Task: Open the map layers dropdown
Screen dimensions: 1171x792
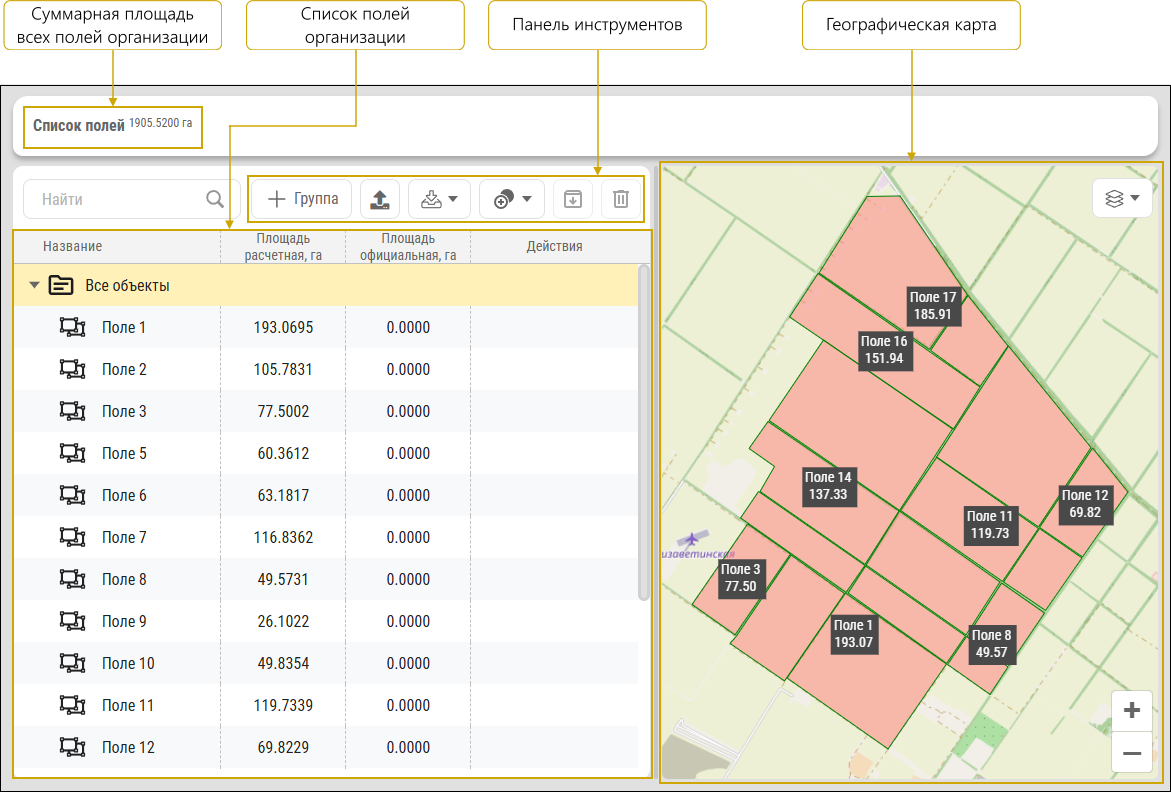Action: [x=1122, y=199]
